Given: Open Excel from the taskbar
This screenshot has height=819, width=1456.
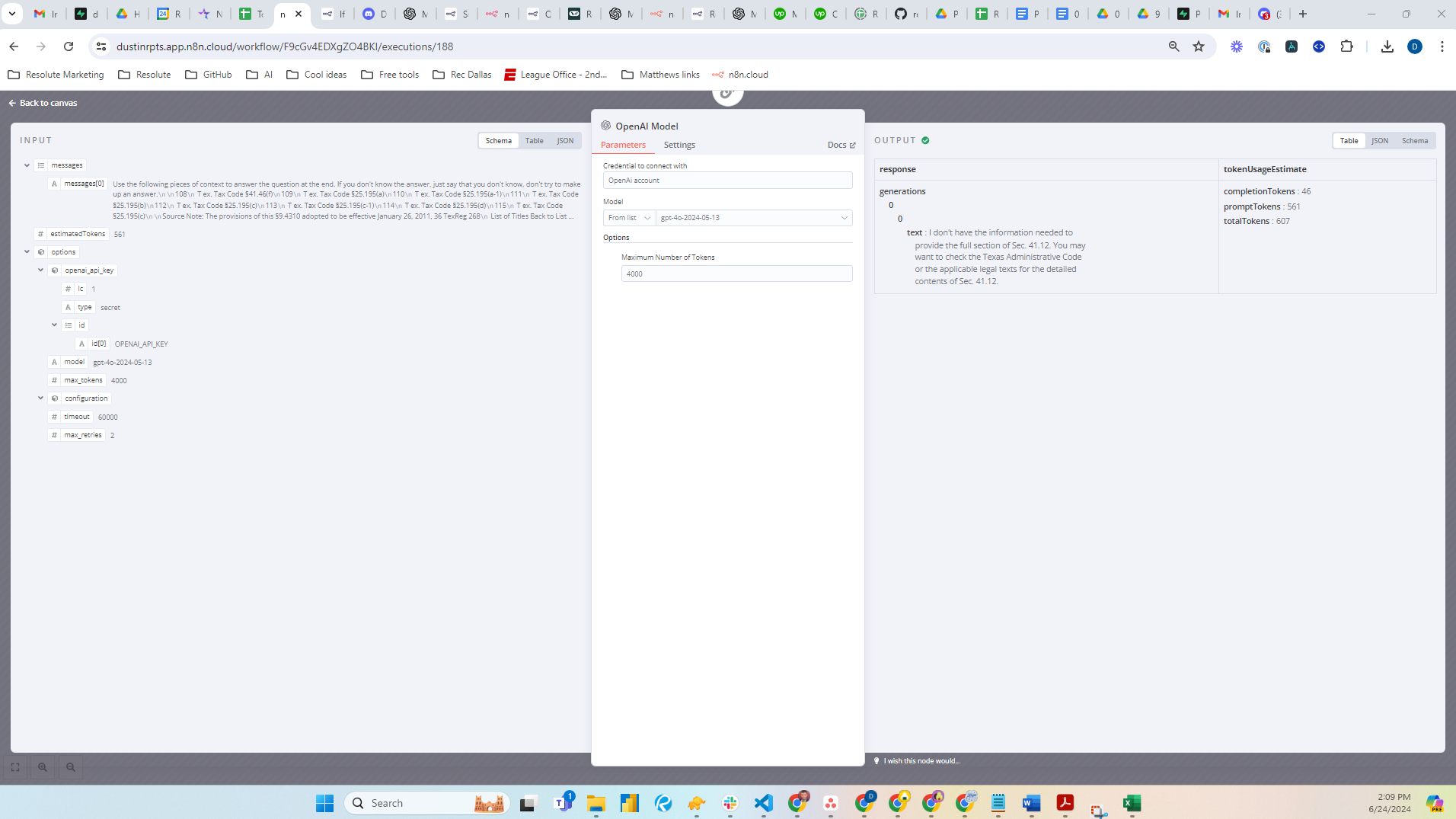Looking at the screenshot, I should (1132, 803).
